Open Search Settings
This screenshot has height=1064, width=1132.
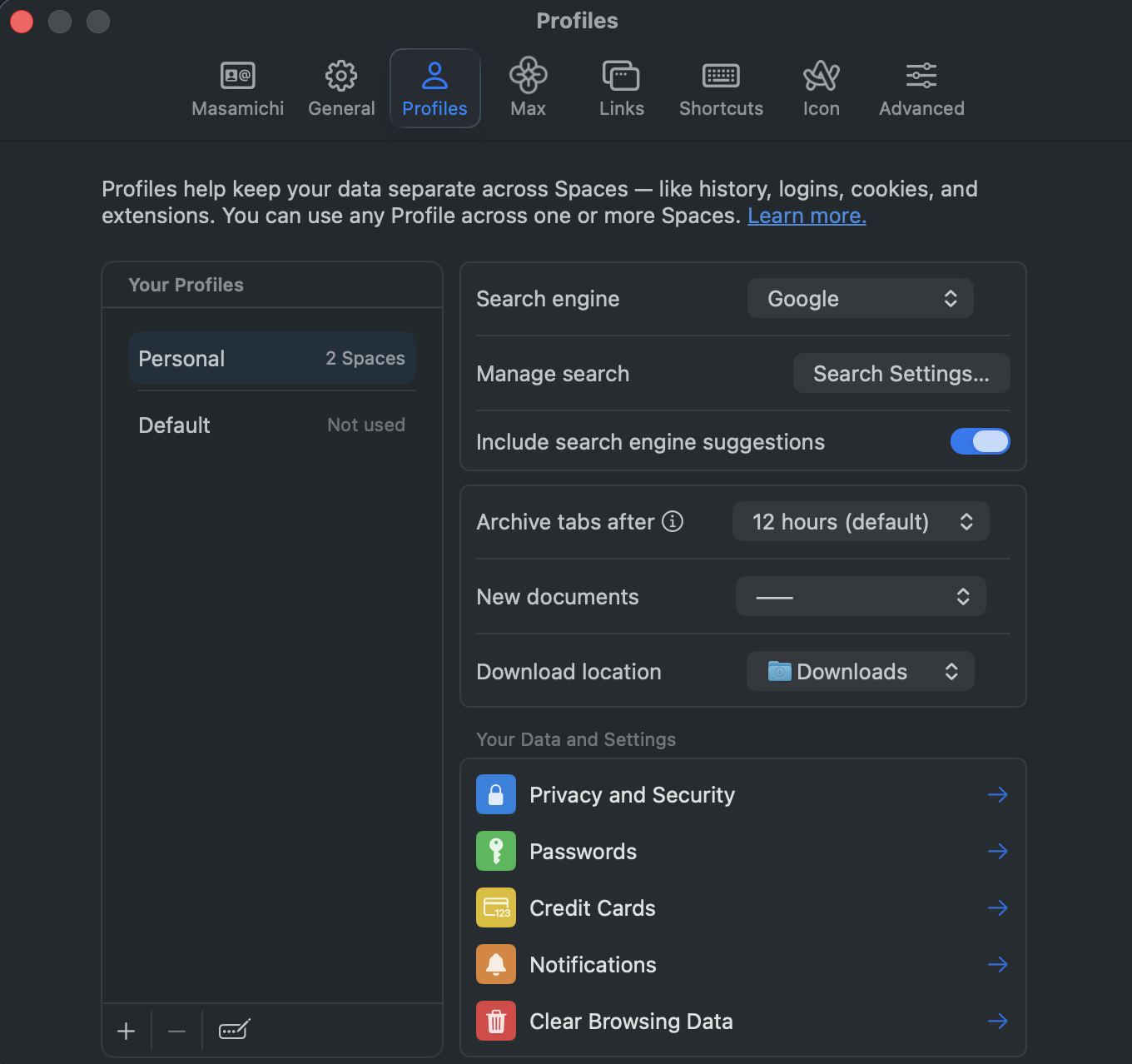point(901,373)
